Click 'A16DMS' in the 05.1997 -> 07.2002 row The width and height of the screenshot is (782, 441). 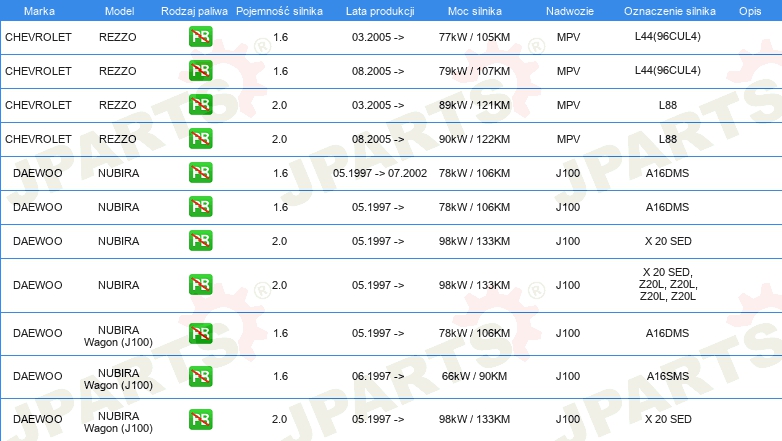pos(667,173)
